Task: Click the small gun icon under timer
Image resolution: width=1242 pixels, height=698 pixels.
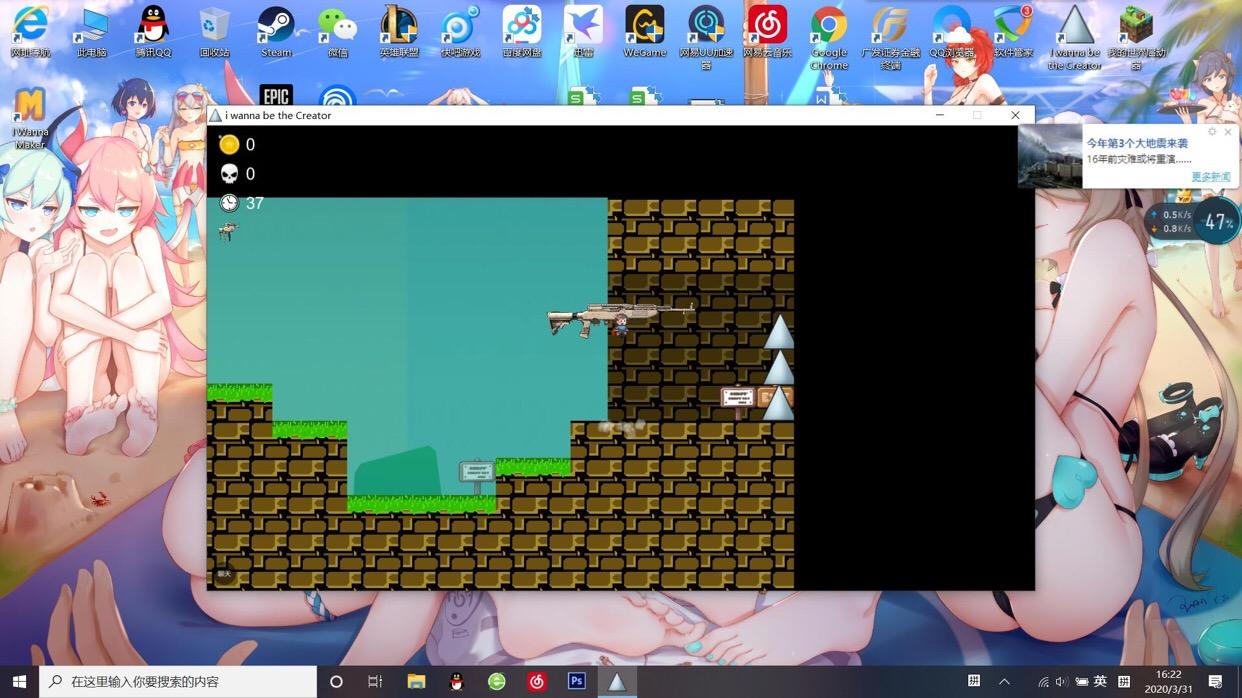Action: point(228,230)
